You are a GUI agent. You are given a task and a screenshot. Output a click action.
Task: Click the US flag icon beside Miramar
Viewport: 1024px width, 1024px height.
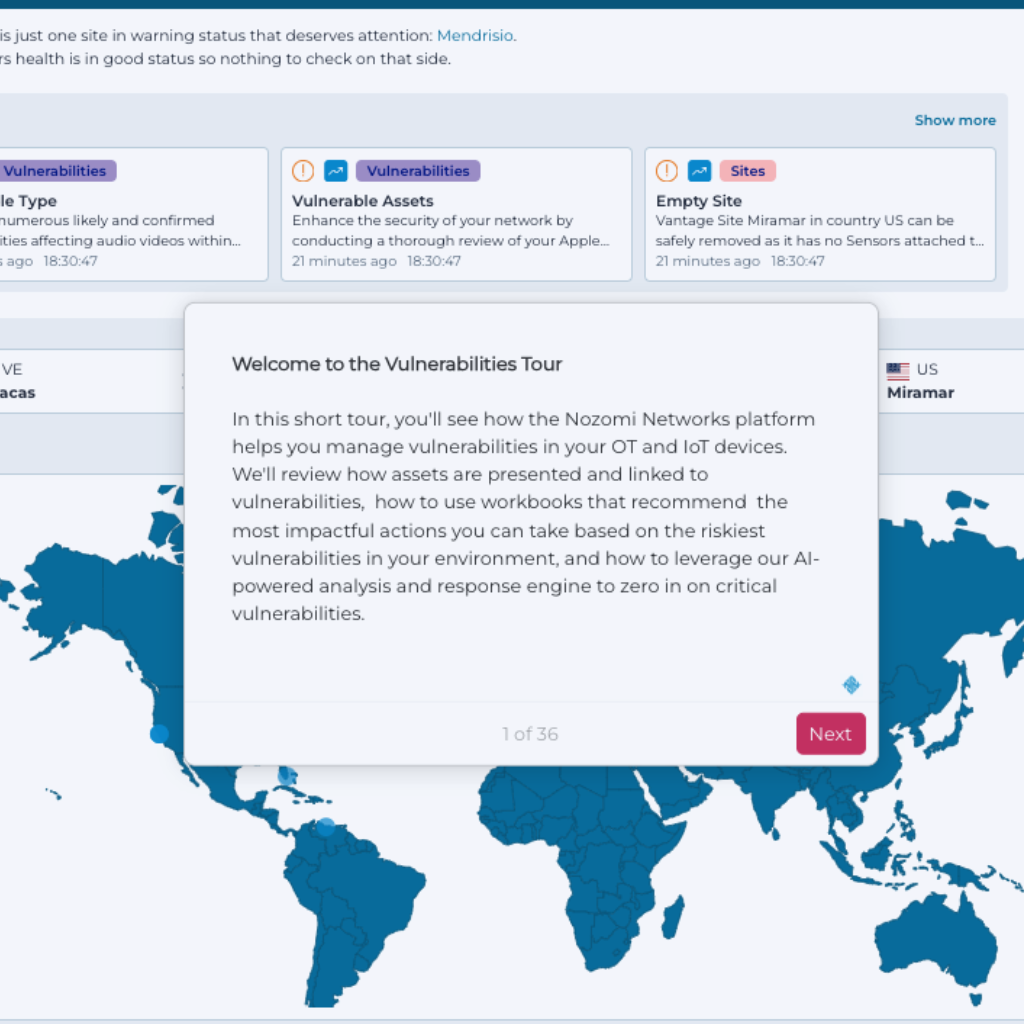coord(897,371)
